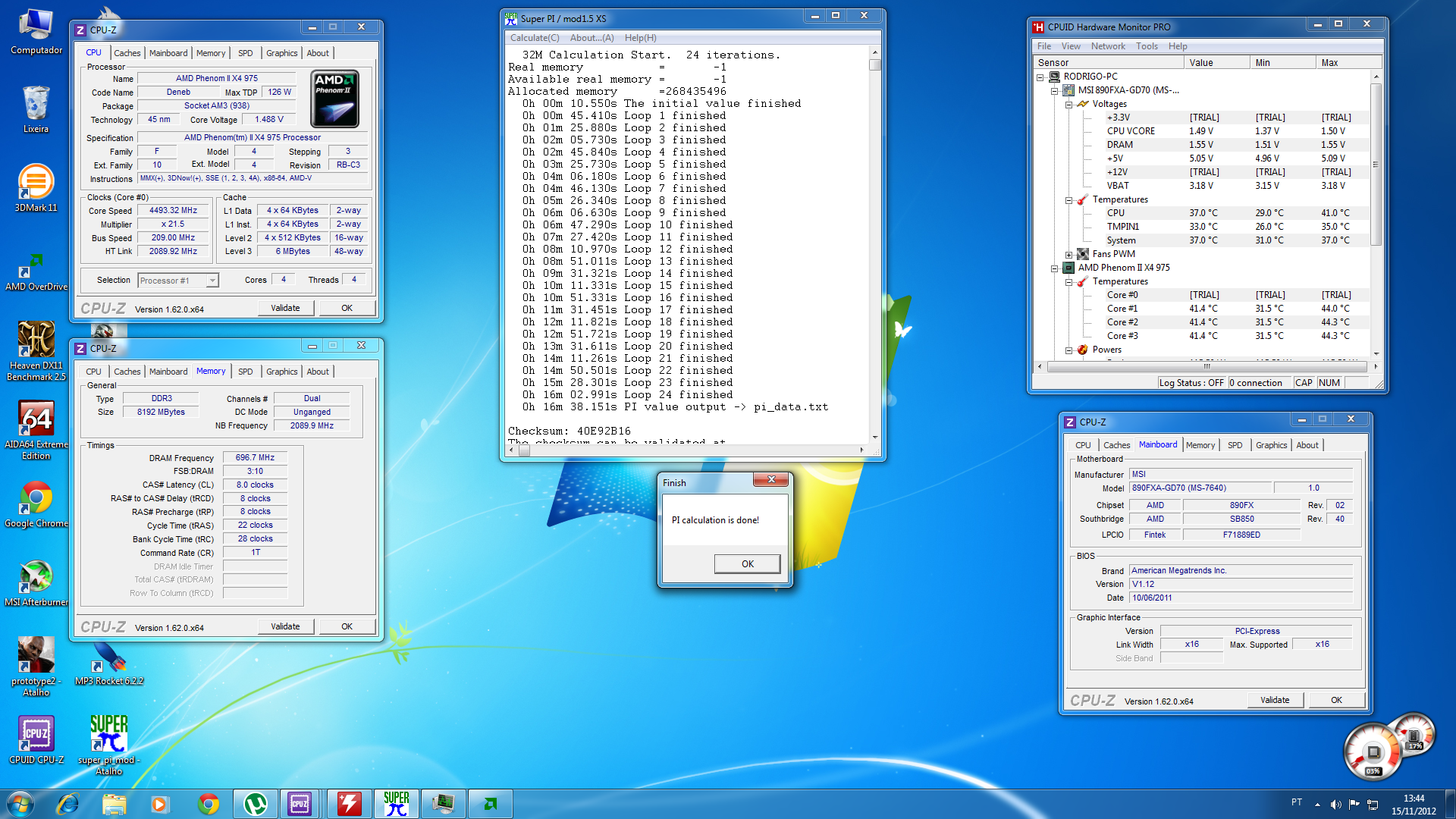1456x819 pixels.
Task: Launch super pi mod Atalho shortcut
Action: click(x=109, y=745)
